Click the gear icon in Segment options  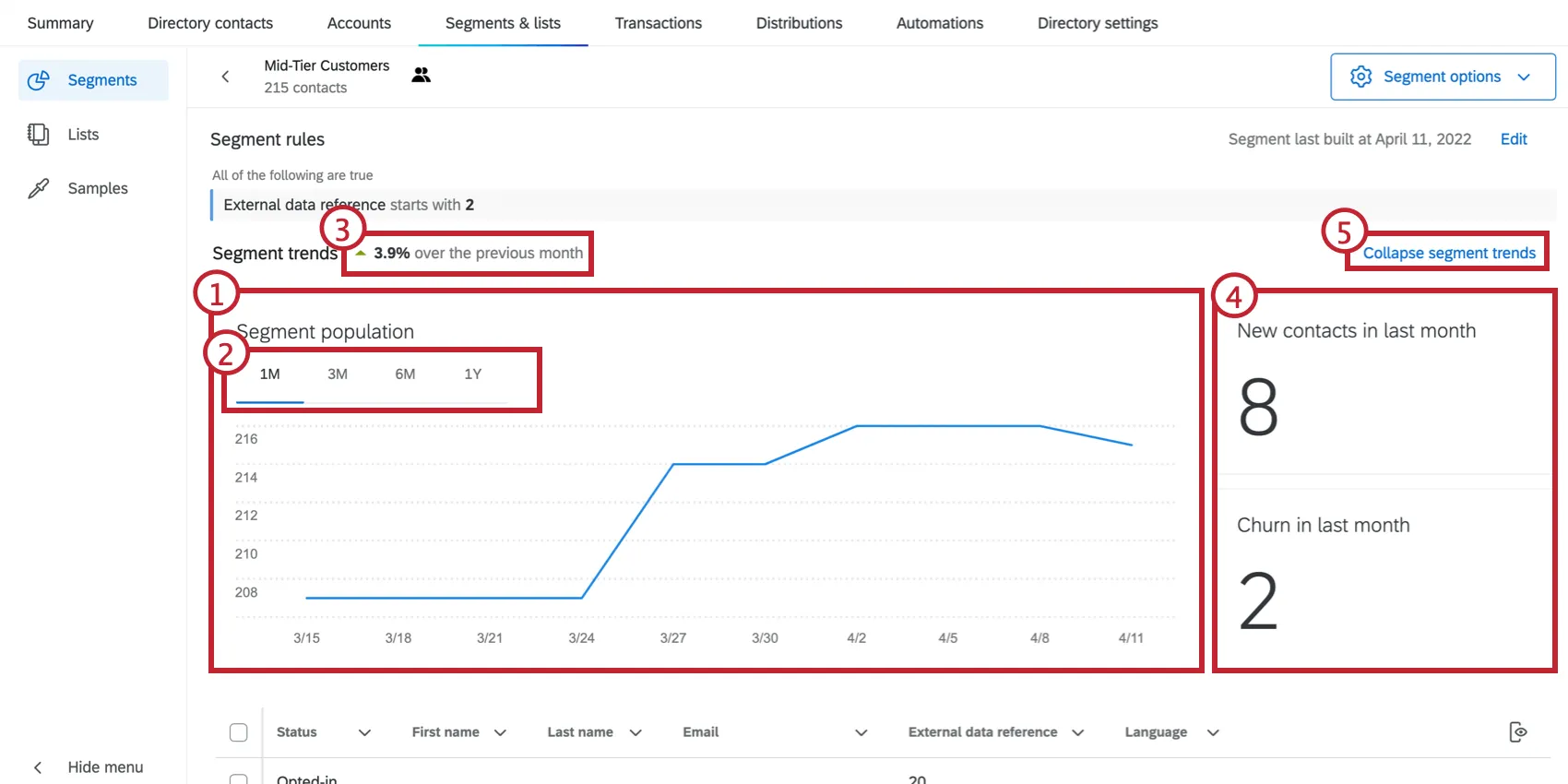pos(1360,77)
